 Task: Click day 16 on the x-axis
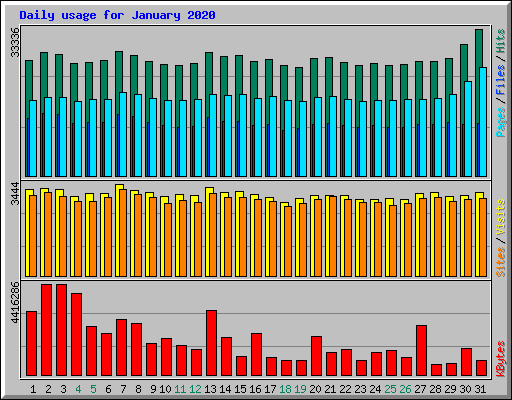255,389
